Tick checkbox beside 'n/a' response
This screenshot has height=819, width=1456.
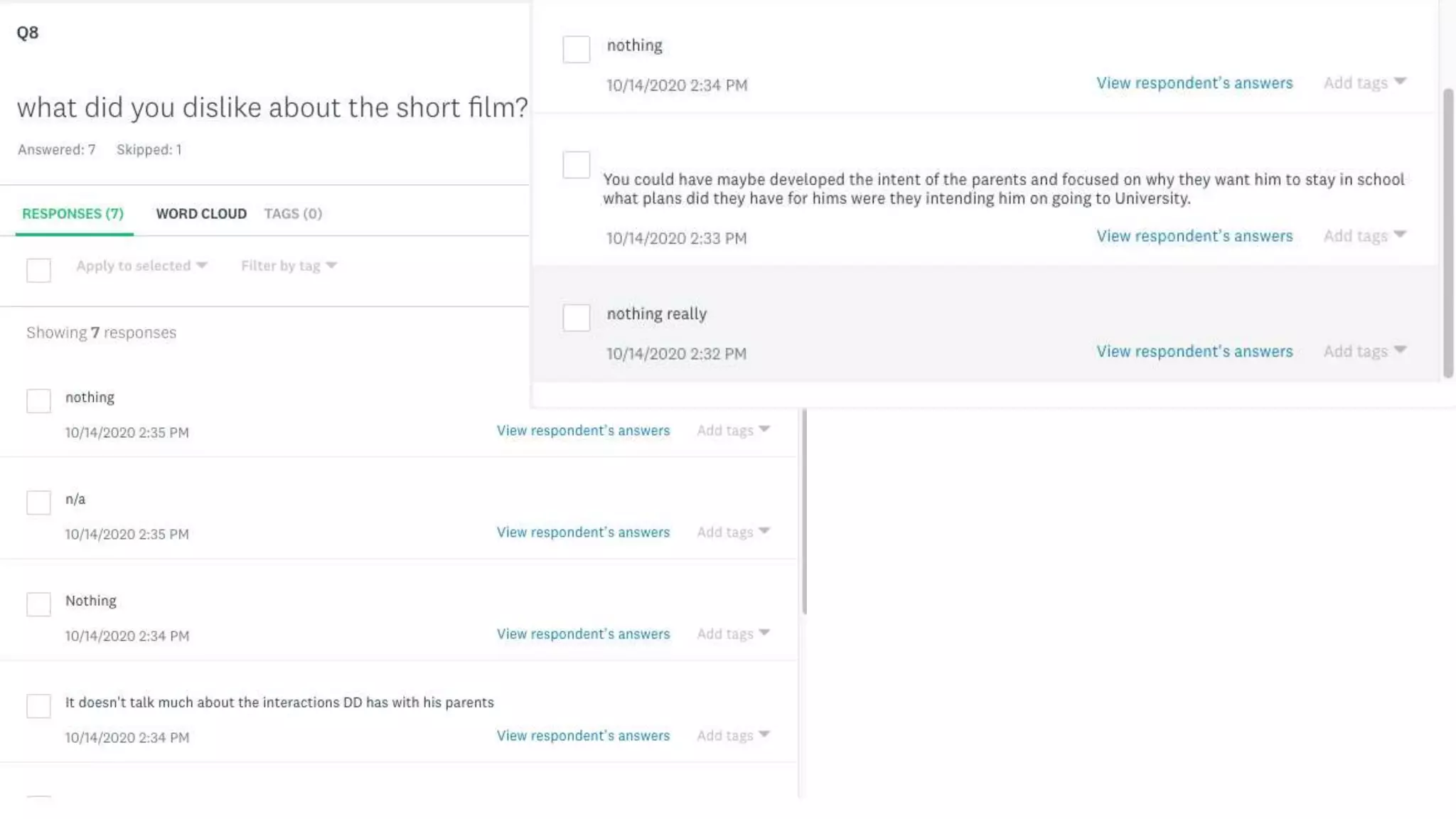click(38, 503)
